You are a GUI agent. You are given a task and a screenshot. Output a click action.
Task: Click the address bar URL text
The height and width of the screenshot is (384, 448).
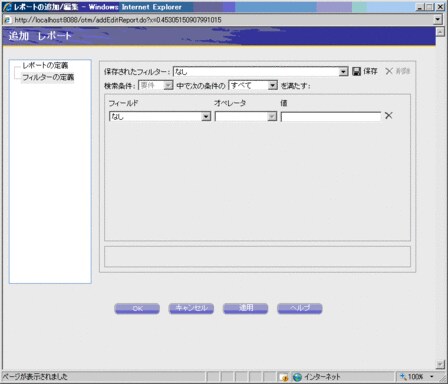point(118,20)
